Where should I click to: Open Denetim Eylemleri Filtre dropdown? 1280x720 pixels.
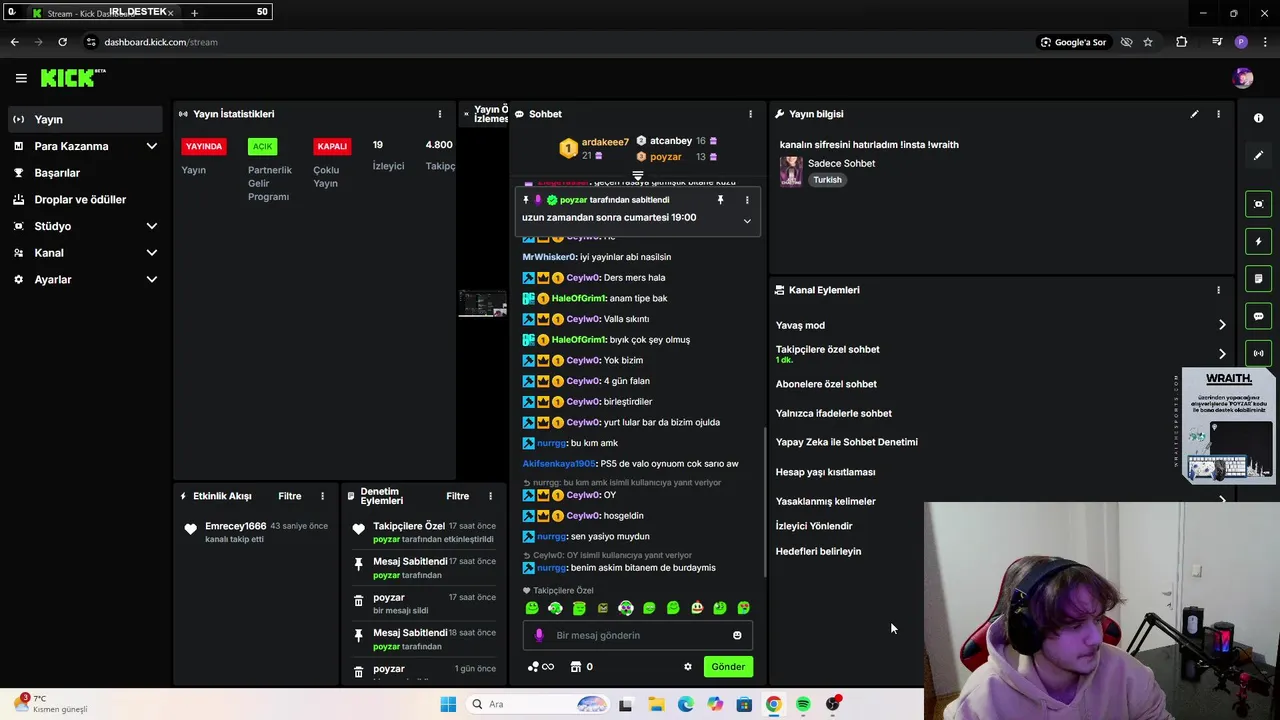(x=457, y=496)
